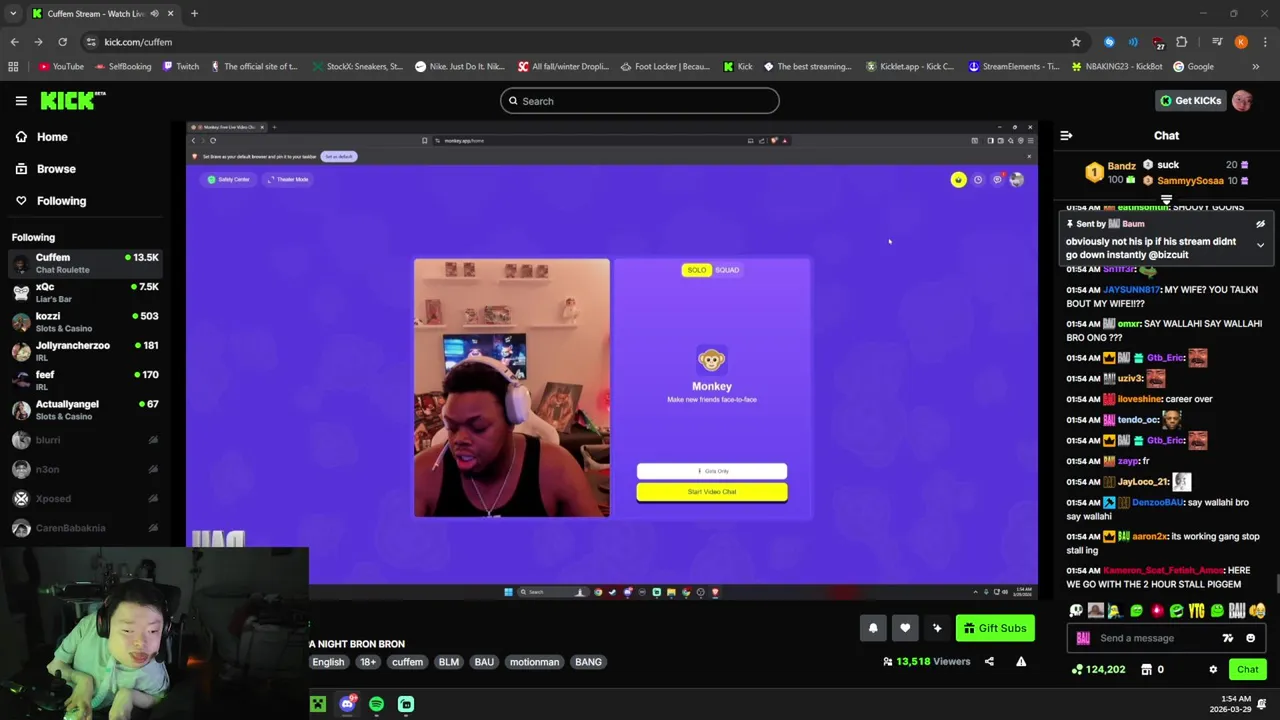Click the Get KICKs button

click(1190, 101)
